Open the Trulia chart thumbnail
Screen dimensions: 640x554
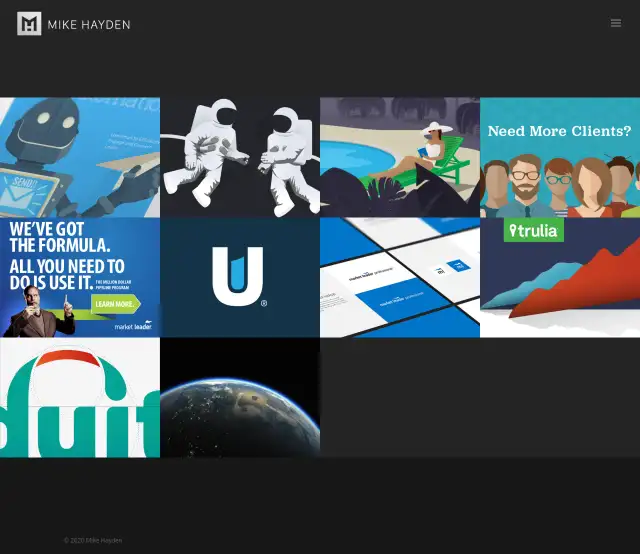pyautogui.click(x=560, y=277)
